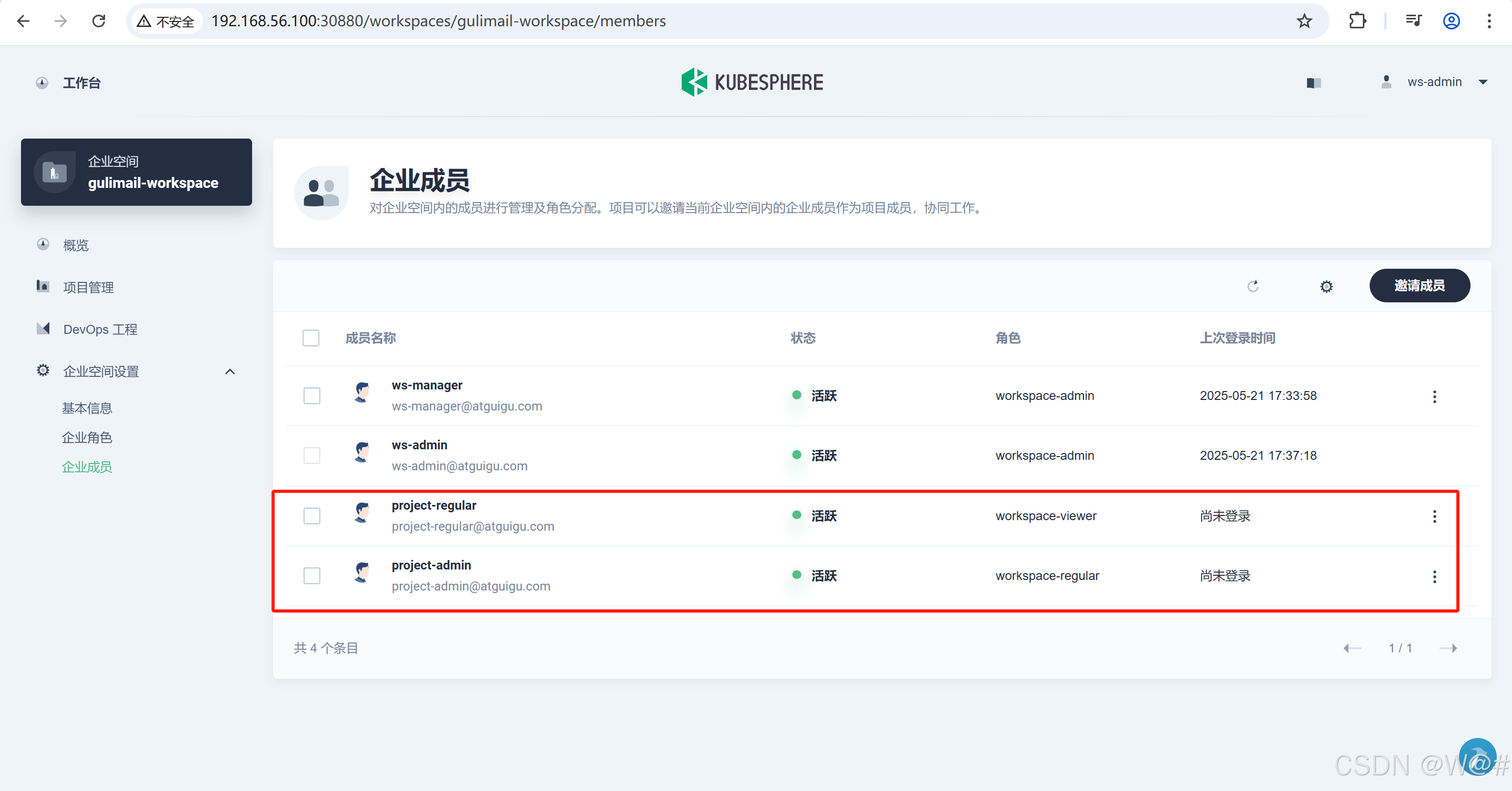Screen dimensions: 1512x791
Task: Check the project-regular row checkbox
Action: 311,516
